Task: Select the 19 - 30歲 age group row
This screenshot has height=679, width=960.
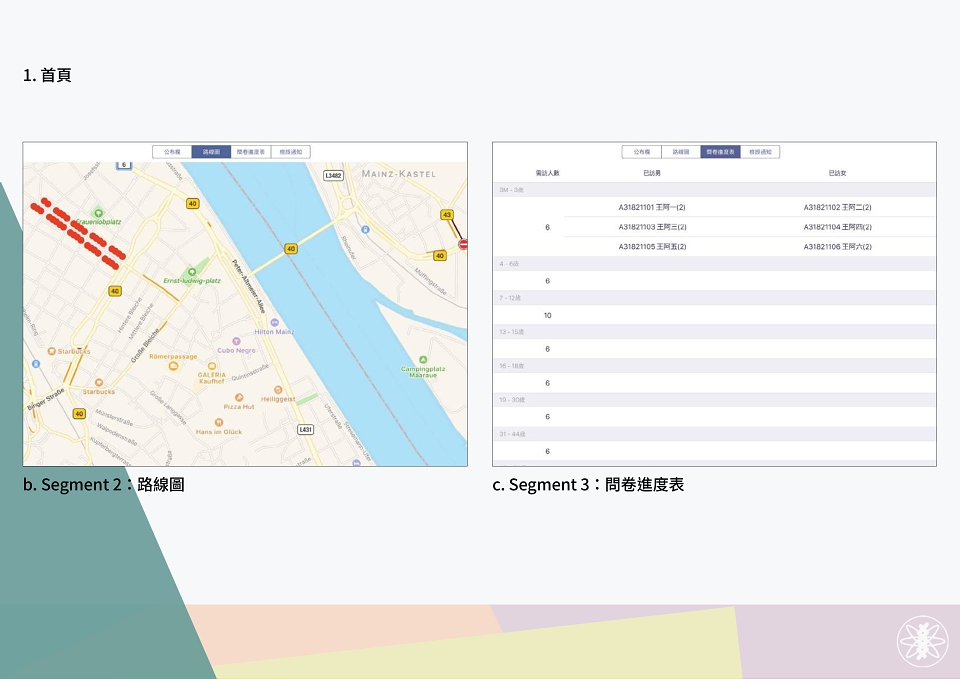Action: coord(714,400)
